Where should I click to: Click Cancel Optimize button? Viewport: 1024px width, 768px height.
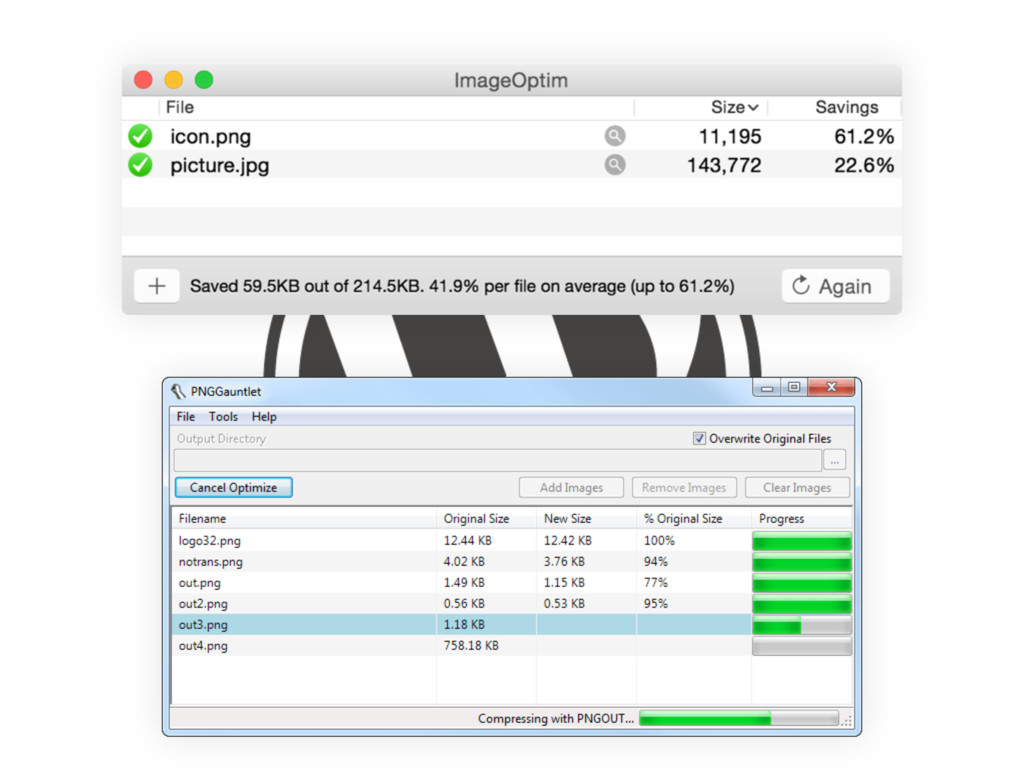233,487
